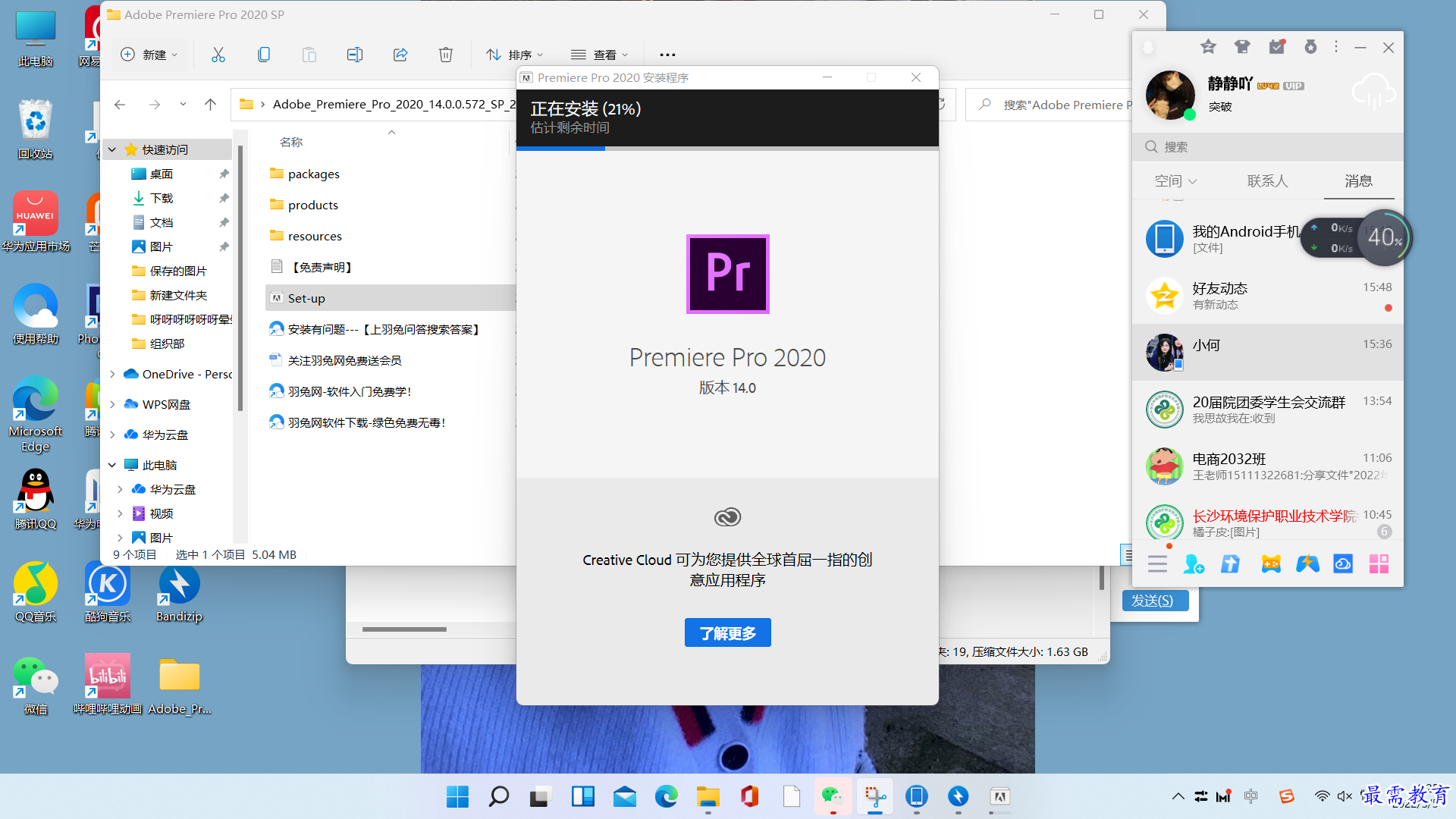The width and height of the screenshot is (1456, 819).
Task: Collapse 此电脑 tree node
Action: pos(112,465)
